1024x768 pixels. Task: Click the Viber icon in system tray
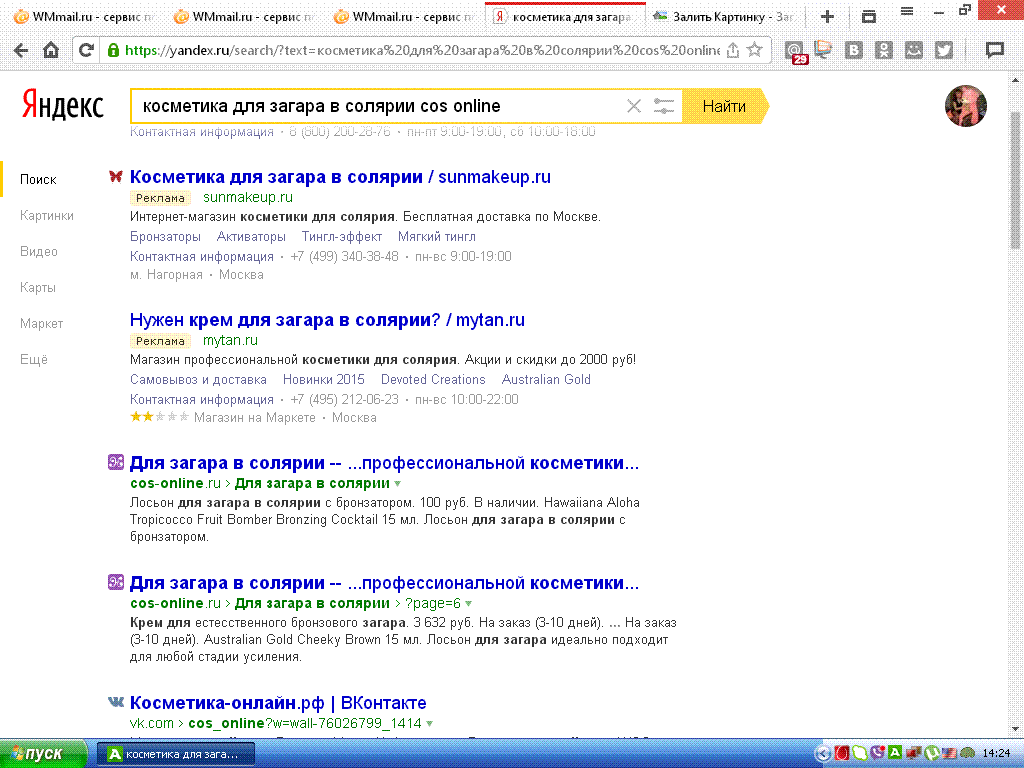pos(877,753)
